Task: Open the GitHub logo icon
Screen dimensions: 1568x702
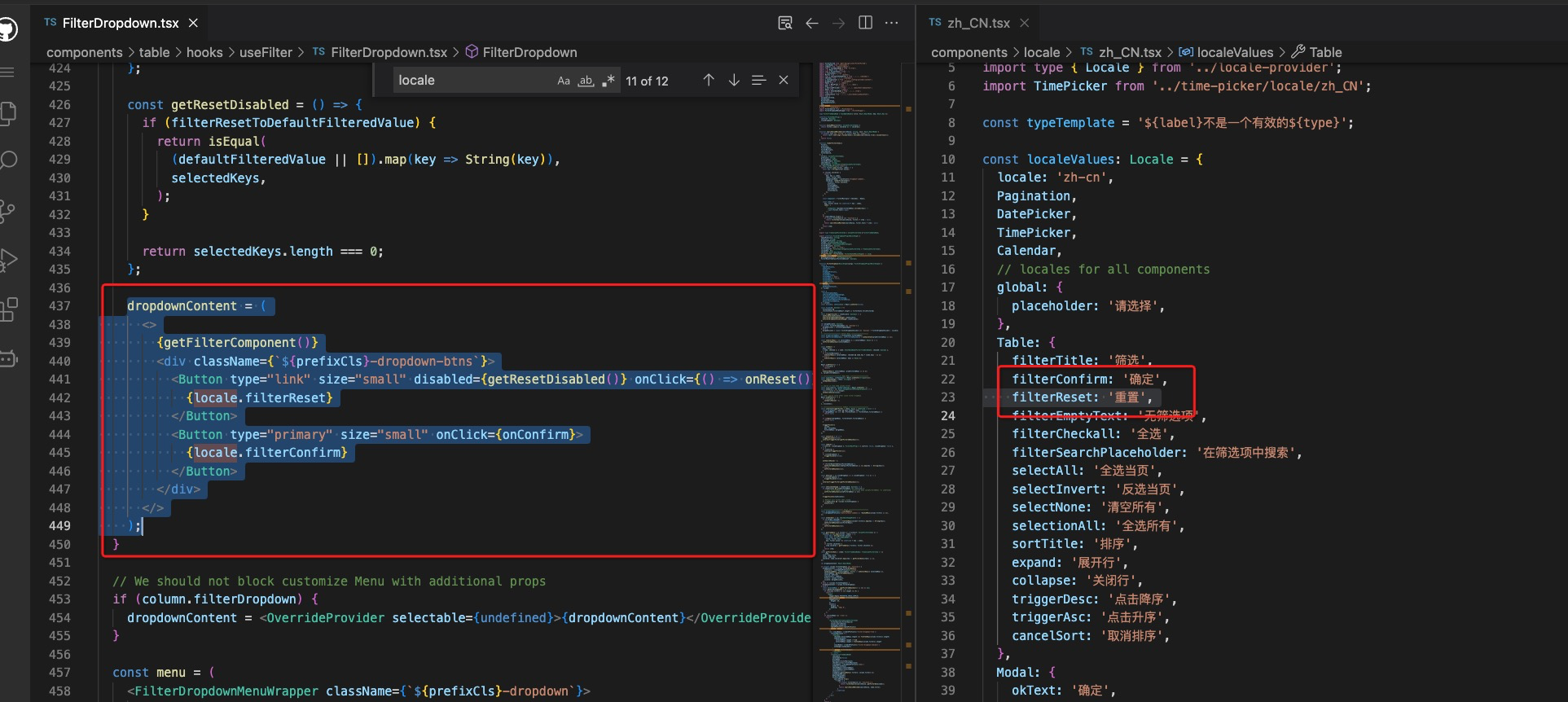Action: pyautogui.click(x=7, y=31)
